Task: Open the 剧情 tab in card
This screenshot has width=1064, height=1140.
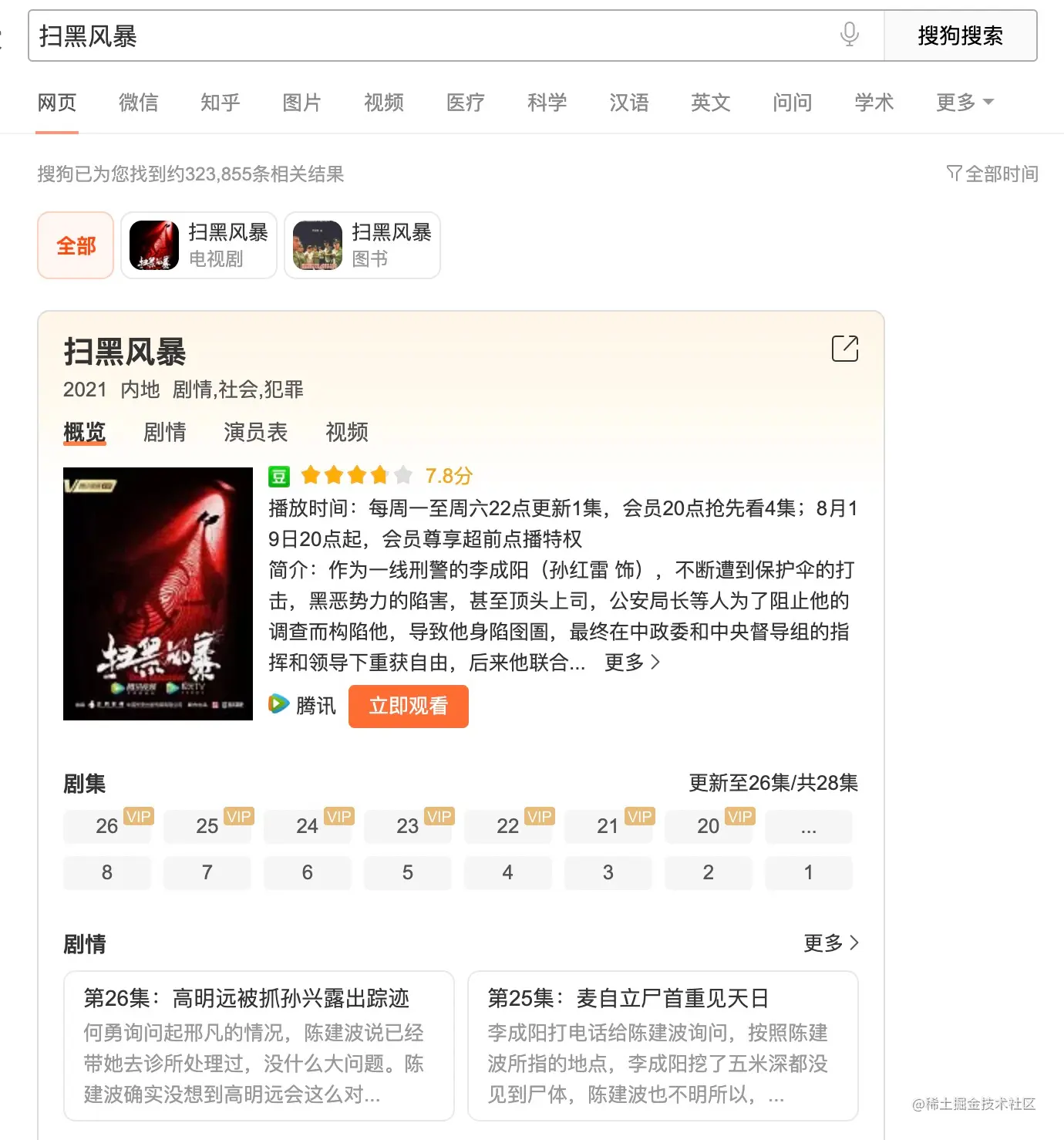Action: click(165, 432)
